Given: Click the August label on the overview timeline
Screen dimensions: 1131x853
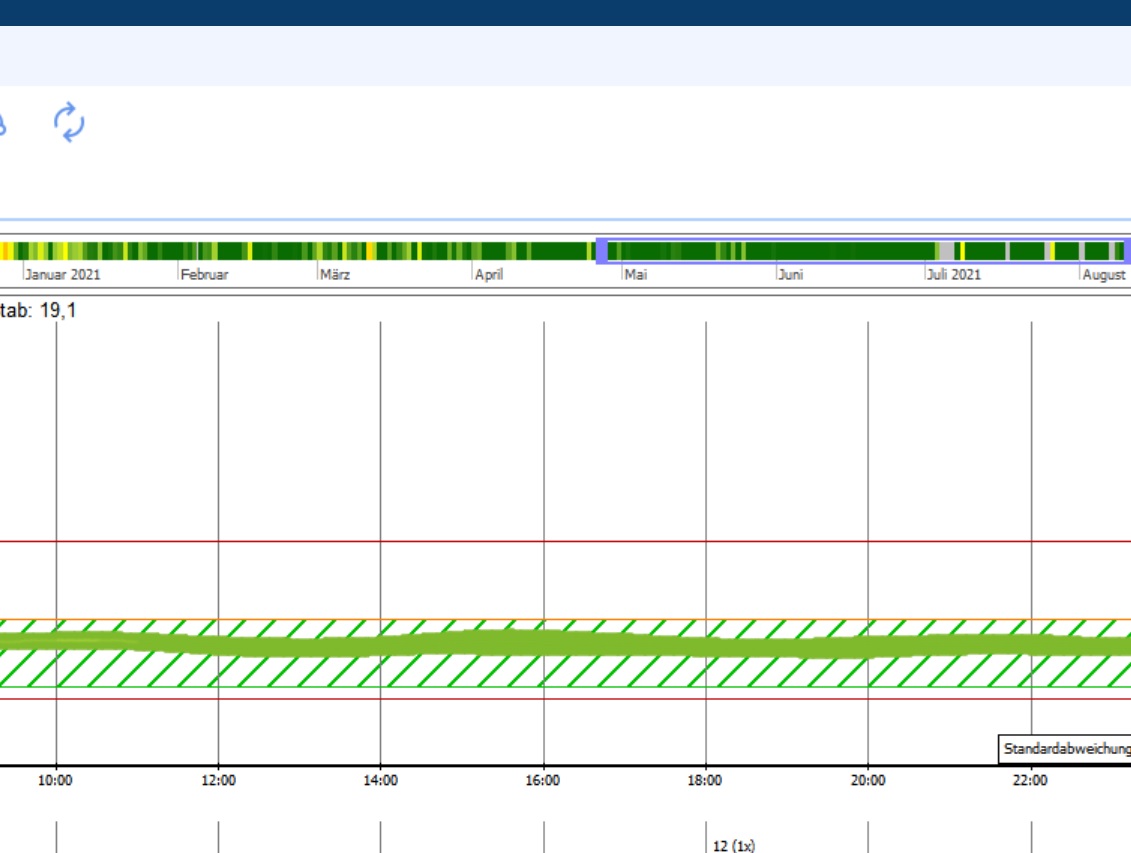Looking at the screenshot, I should click(1104, 275).
